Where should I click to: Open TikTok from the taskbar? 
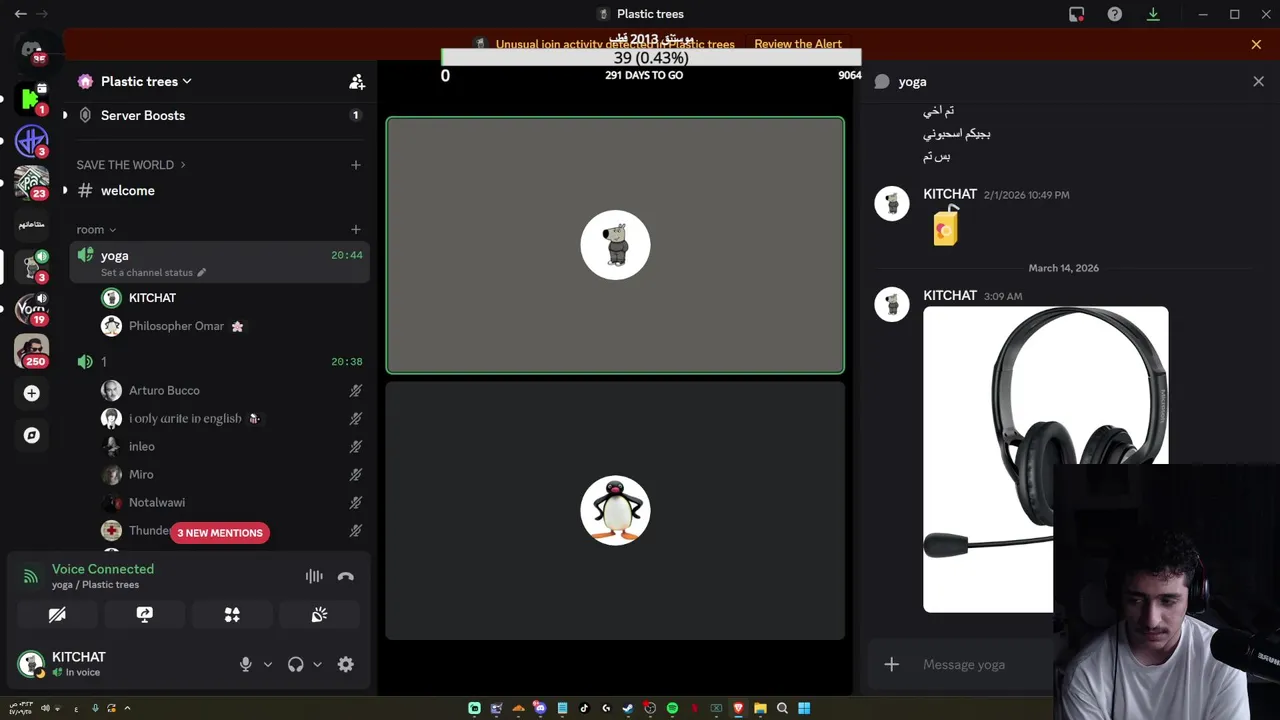584,708
